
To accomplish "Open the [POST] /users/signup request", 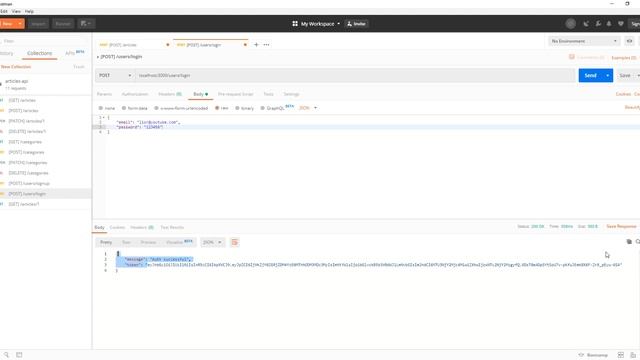I will coord(29,184).
